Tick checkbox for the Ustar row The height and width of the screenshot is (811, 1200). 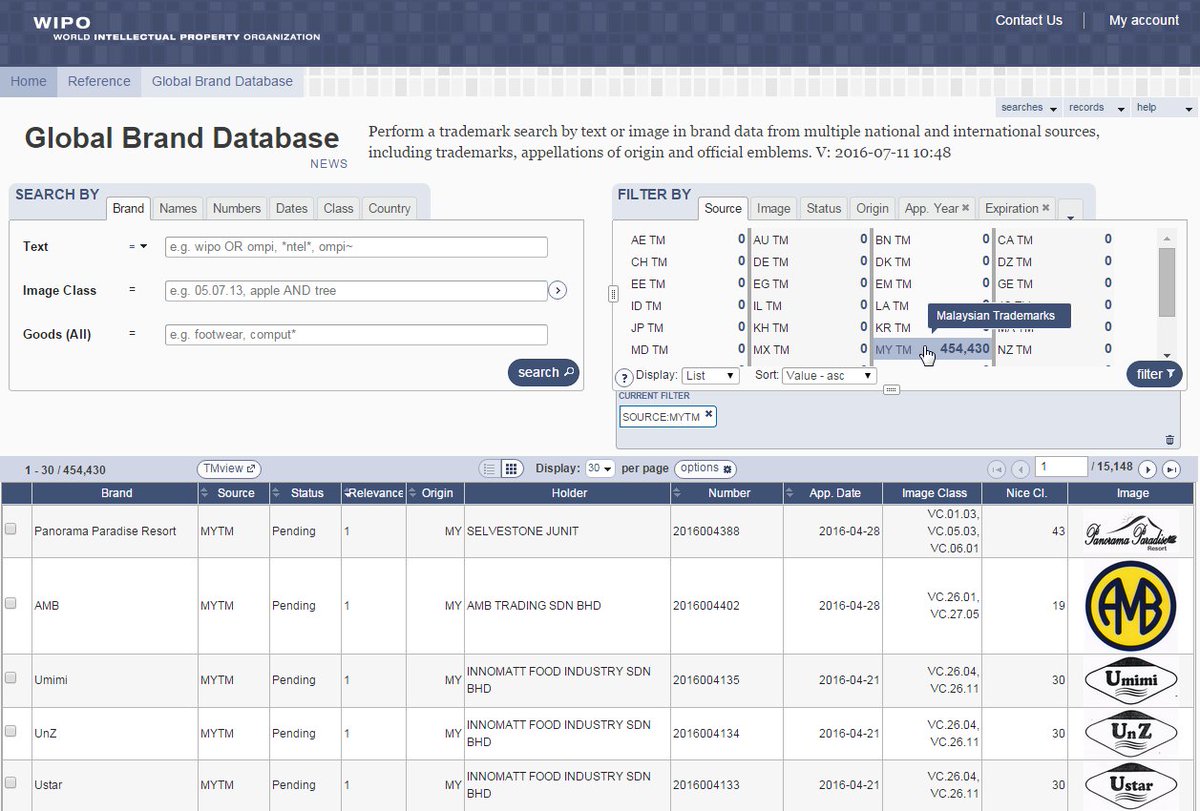tap(11, 783)
